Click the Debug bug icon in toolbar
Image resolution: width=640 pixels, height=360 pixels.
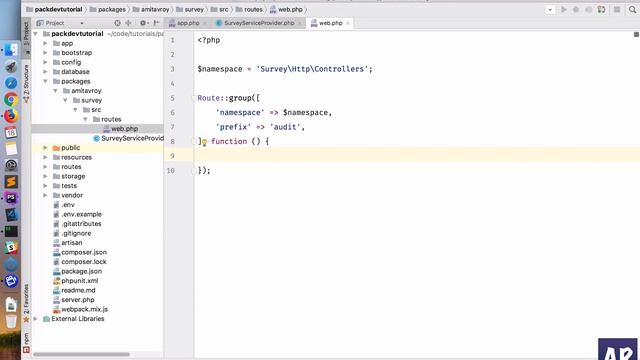point(576,9)
